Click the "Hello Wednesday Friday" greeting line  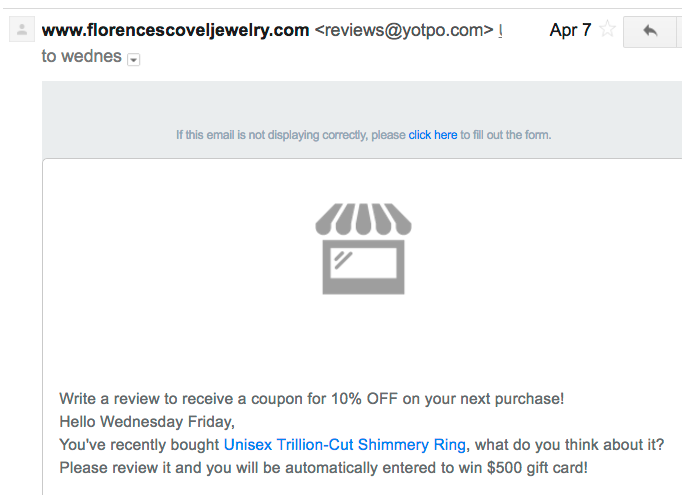pos(147,421)
